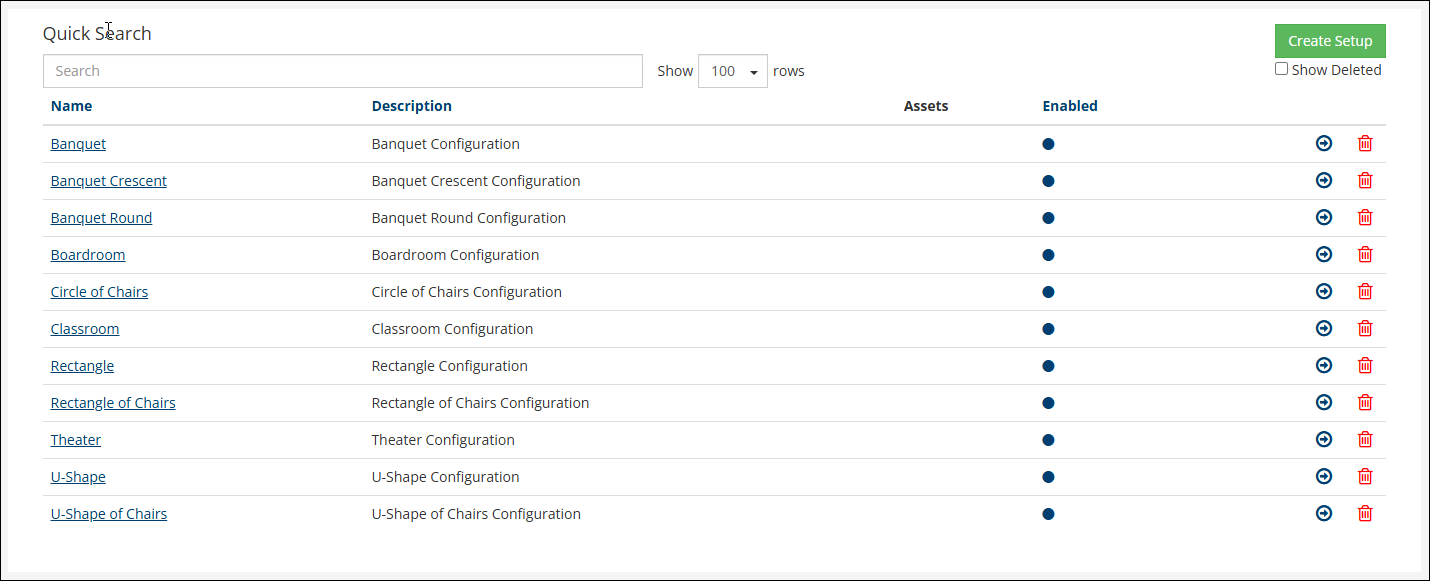
Task: Sort by the Enabled column header
Action: pyautogui.click(x=1069, y=106)
